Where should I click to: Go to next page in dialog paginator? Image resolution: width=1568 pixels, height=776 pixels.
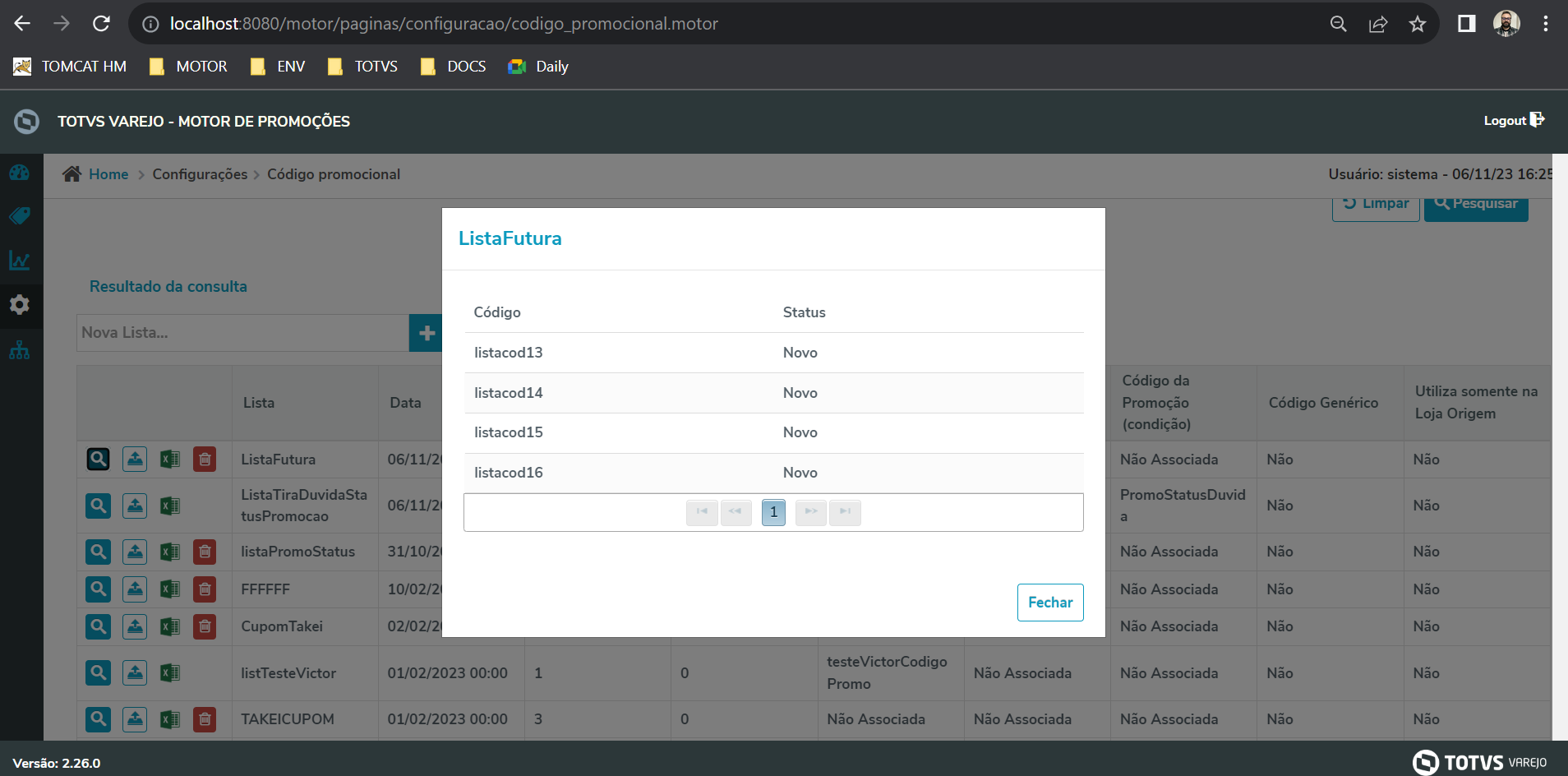pyautogui.click(x=811, y=512)
